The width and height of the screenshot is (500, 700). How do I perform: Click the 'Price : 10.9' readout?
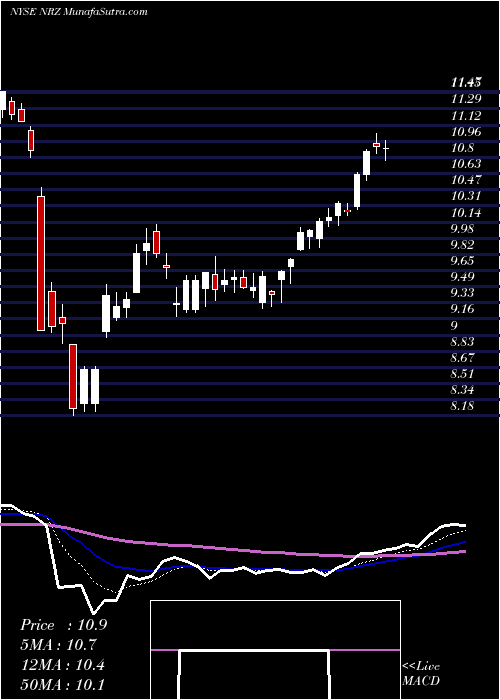click(x=63, y=625)
